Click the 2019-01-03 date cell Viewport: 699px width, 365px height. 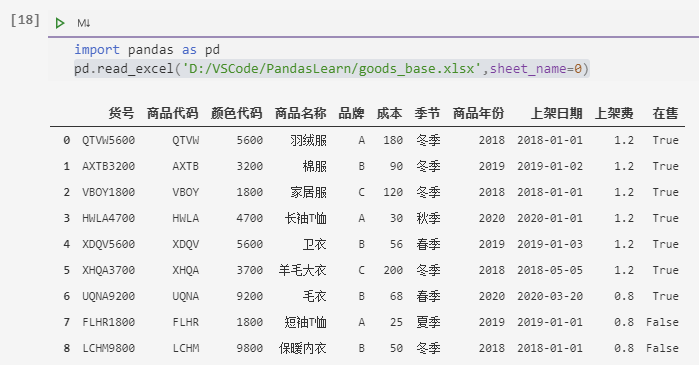(550, 244)
